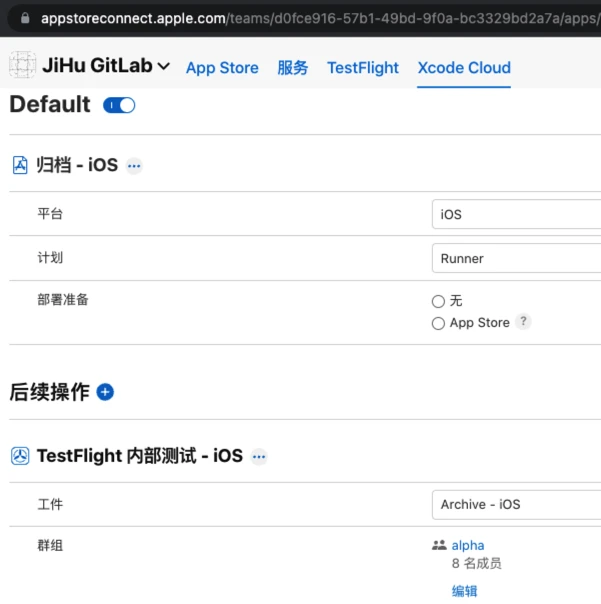Open the more options for 归档 - iOS
This screenshot has height=604, width=601.
click(134, 166)
